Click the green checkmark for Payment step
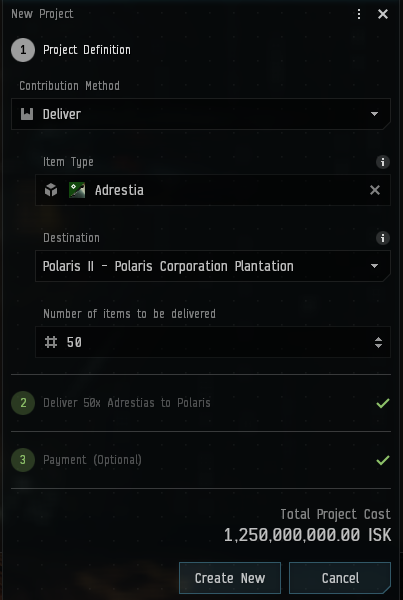The width and height of the screenshot is (403, 600). [x=383, y=460]
